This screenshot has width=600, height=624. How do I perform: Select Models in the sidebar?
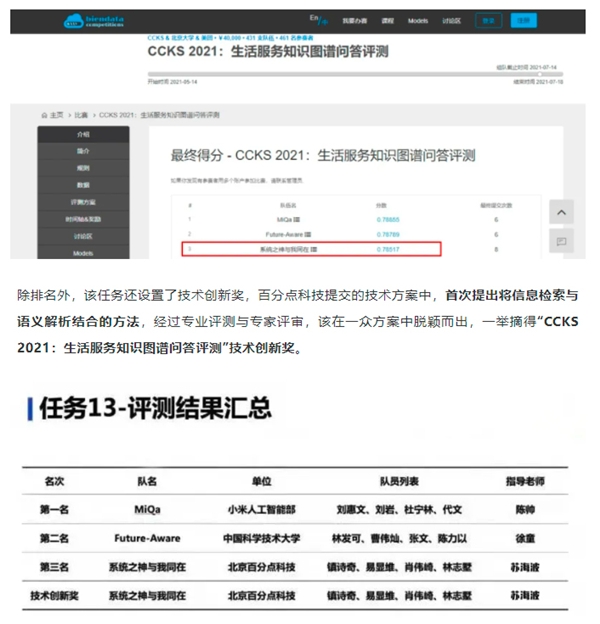(x=83, y=253)
